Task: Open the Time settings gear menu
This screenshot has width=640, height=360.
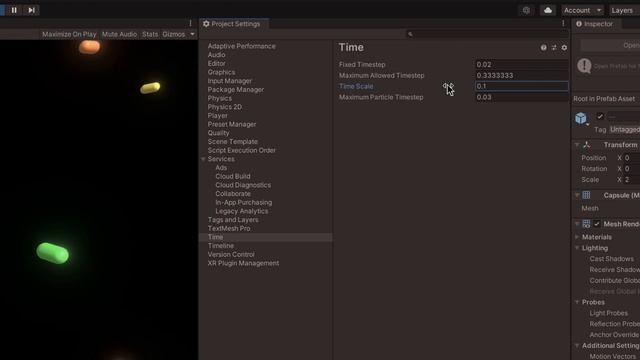Action: [x=564, y=48]
